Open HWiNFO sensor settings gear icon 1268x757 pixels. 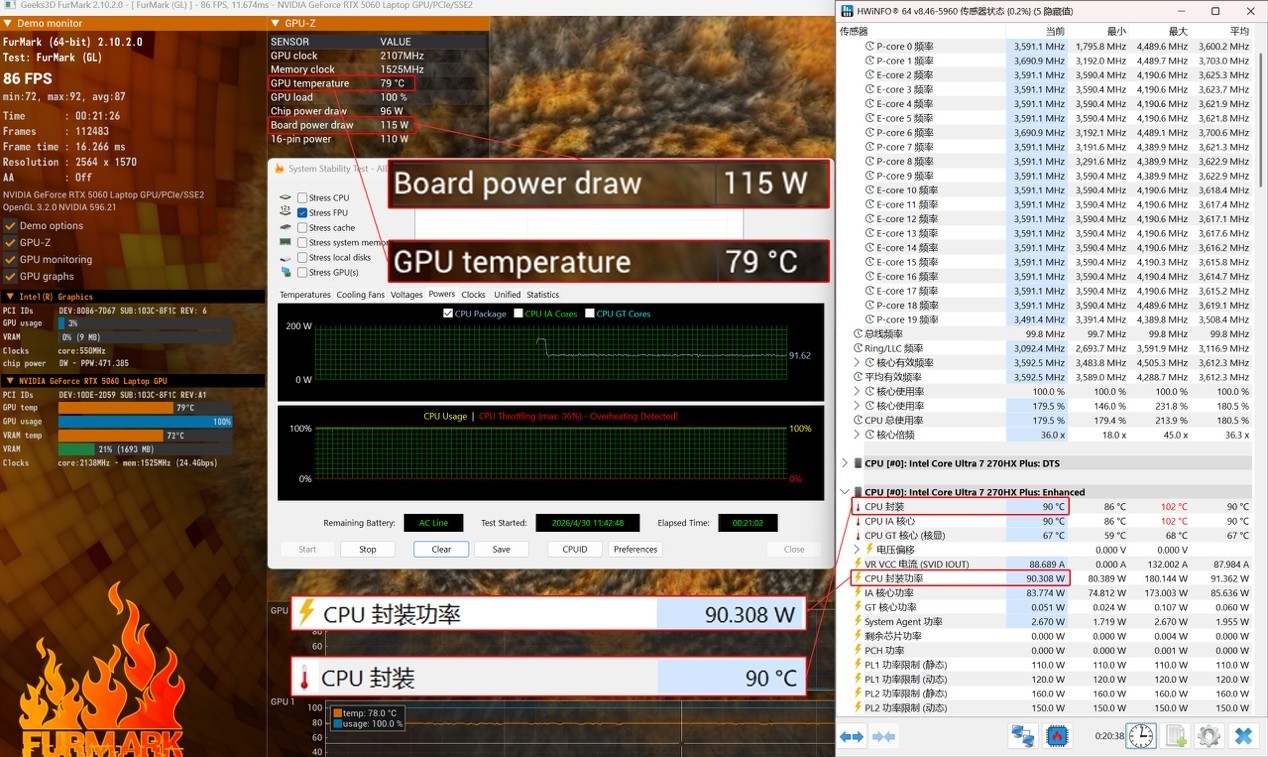(x=1209, y=736)
